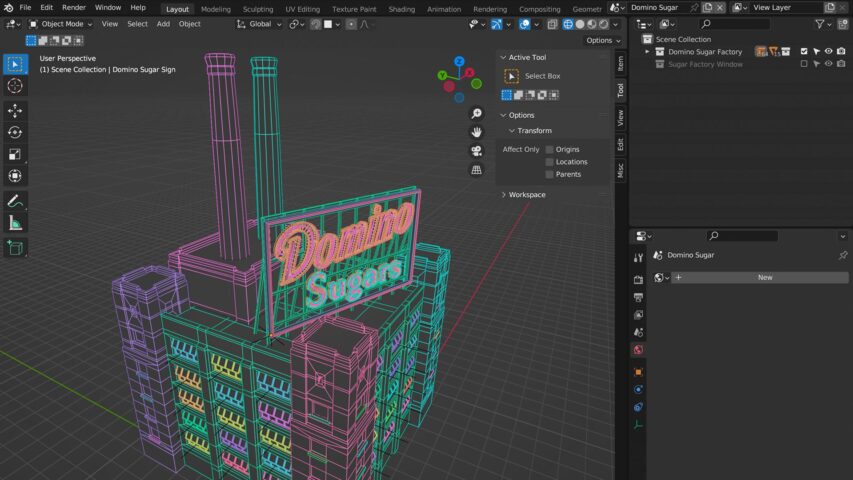The width and height of the screenshot is (853, 480).
Task: Enable the Origins checkbox
Action: [549, 149]
